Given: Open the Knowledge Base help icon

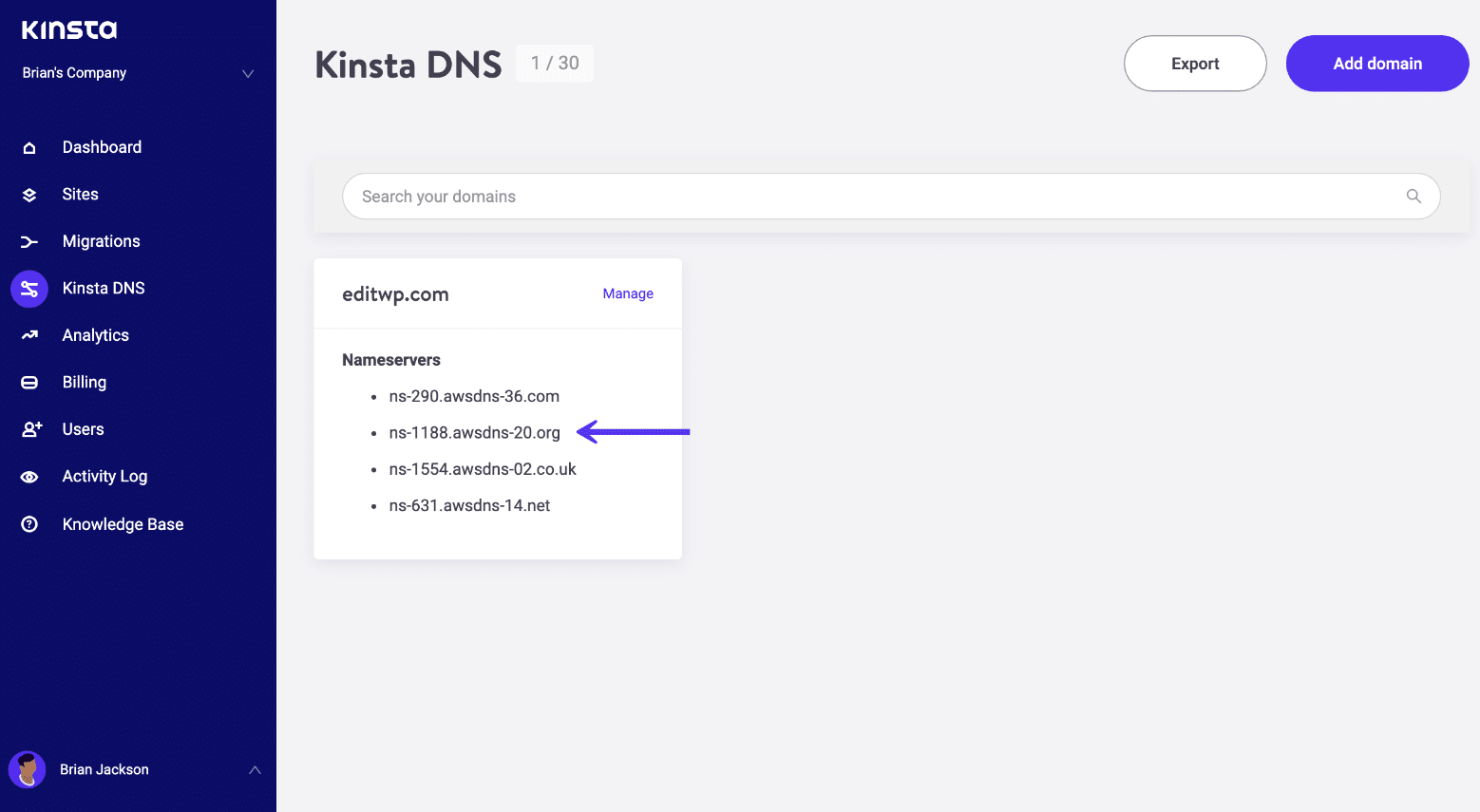Looking at the screenshot, I should (x=28, y=523).
